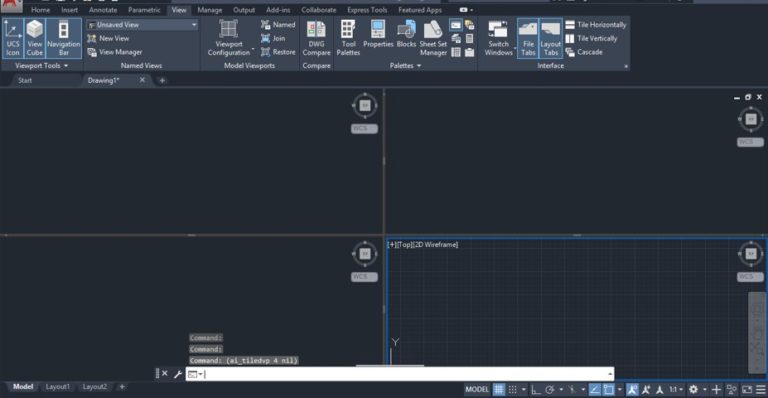This screenshot has height=398, width=768.
Task: Switch to the Home ribbon tab
Action: tap(41, 10)
